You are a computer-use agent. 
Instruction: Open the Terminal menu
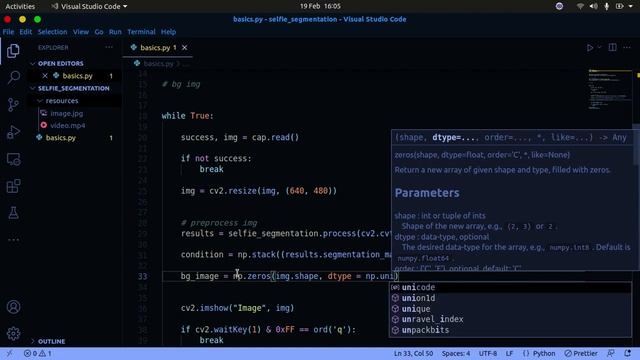click(x=141, y=32)
